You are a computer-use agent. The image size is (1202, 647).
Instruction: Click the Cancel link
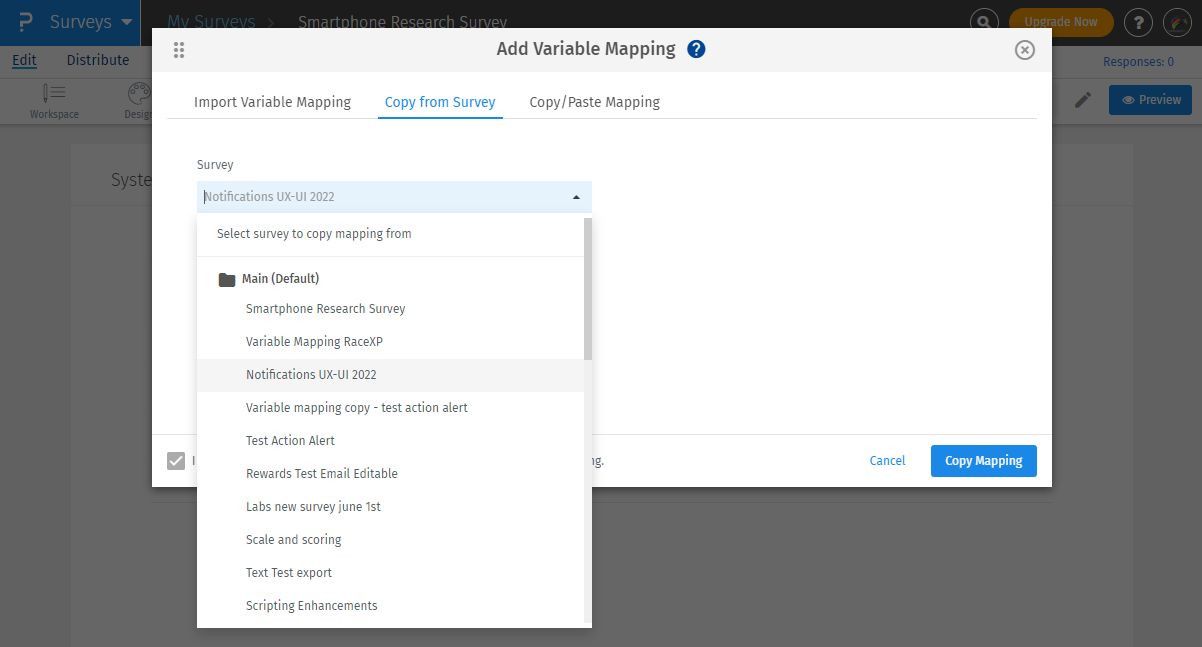tap(887, 461)
